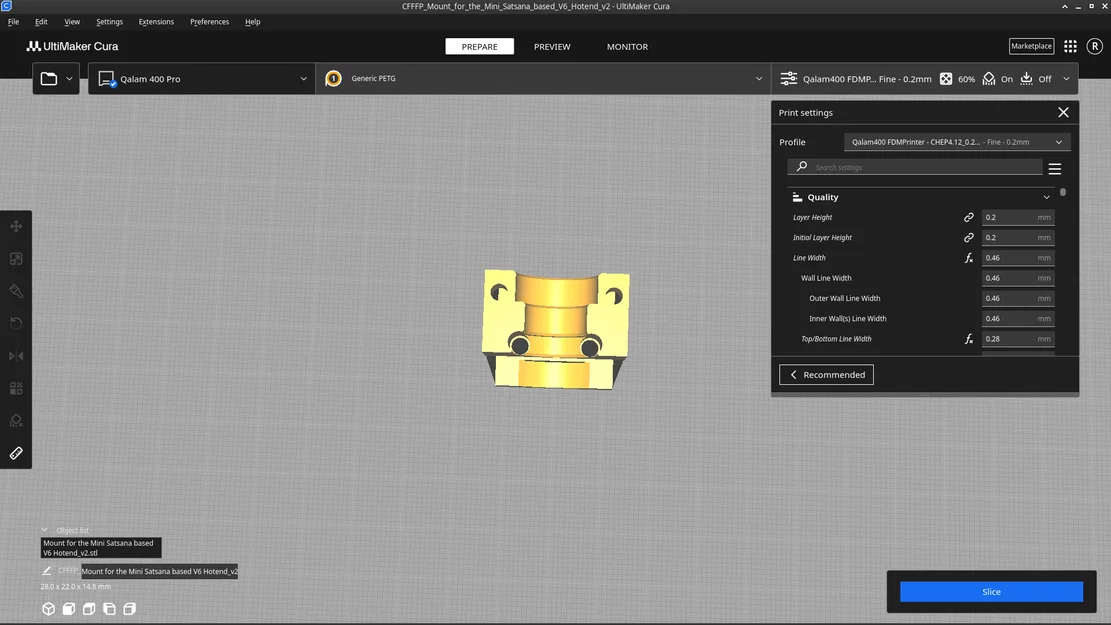Image resolution: width=1111 pixels, height=625 pixels.
Task: Click the Top/Bottom Line Width formula icon
Action: [969, 339]
